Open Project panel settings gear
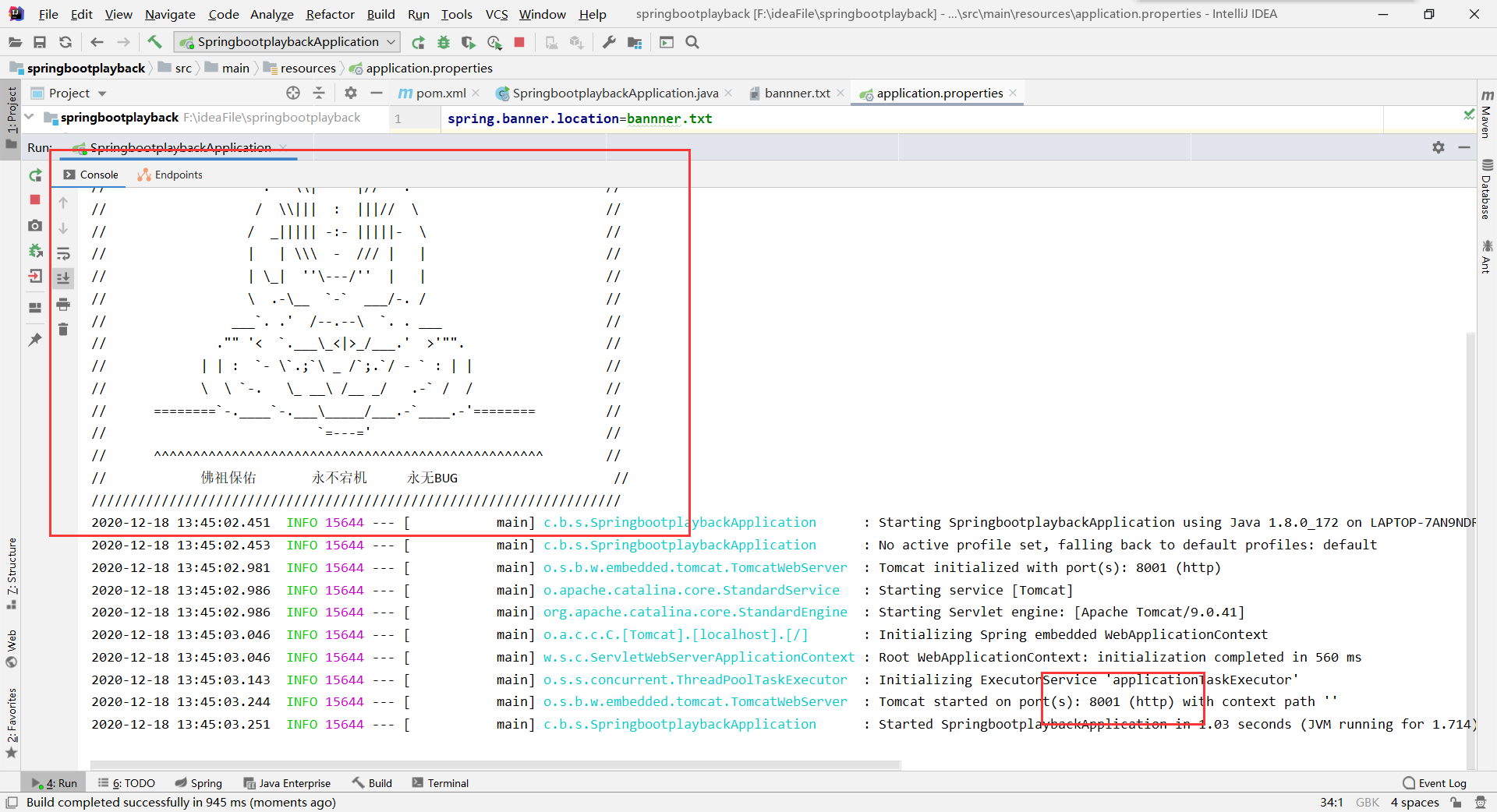Screen dimensions: 1497x812 [351, 93]
